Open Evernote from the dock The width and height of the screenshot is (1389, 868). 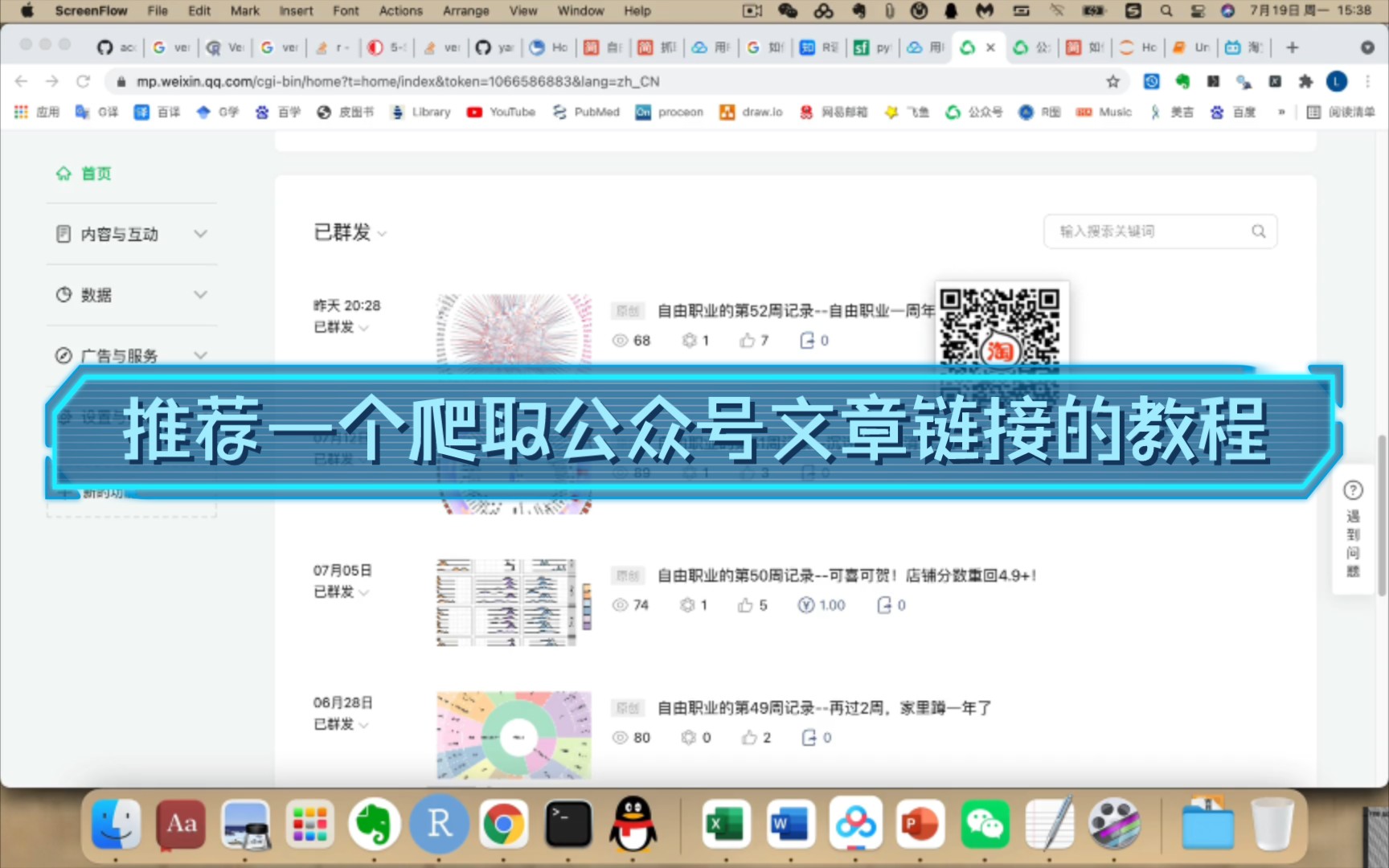click(374, 824)
